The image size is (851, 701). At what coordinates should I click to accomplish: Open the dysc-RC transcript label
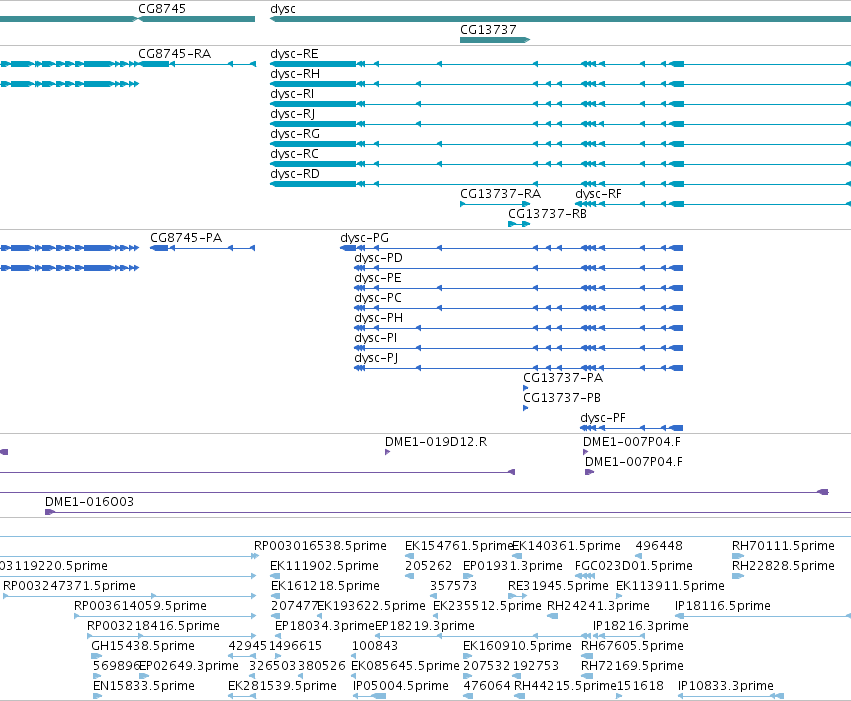click(294, 154)
